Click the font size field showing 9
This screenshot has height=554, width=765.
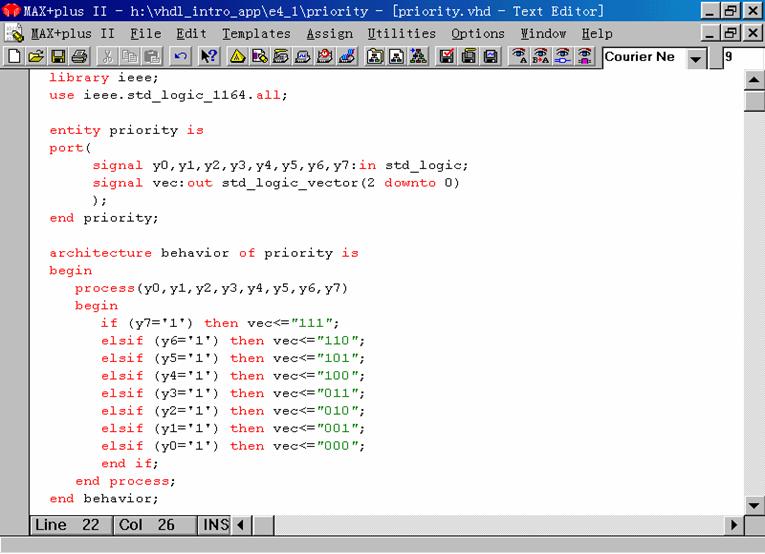(743, 58)
